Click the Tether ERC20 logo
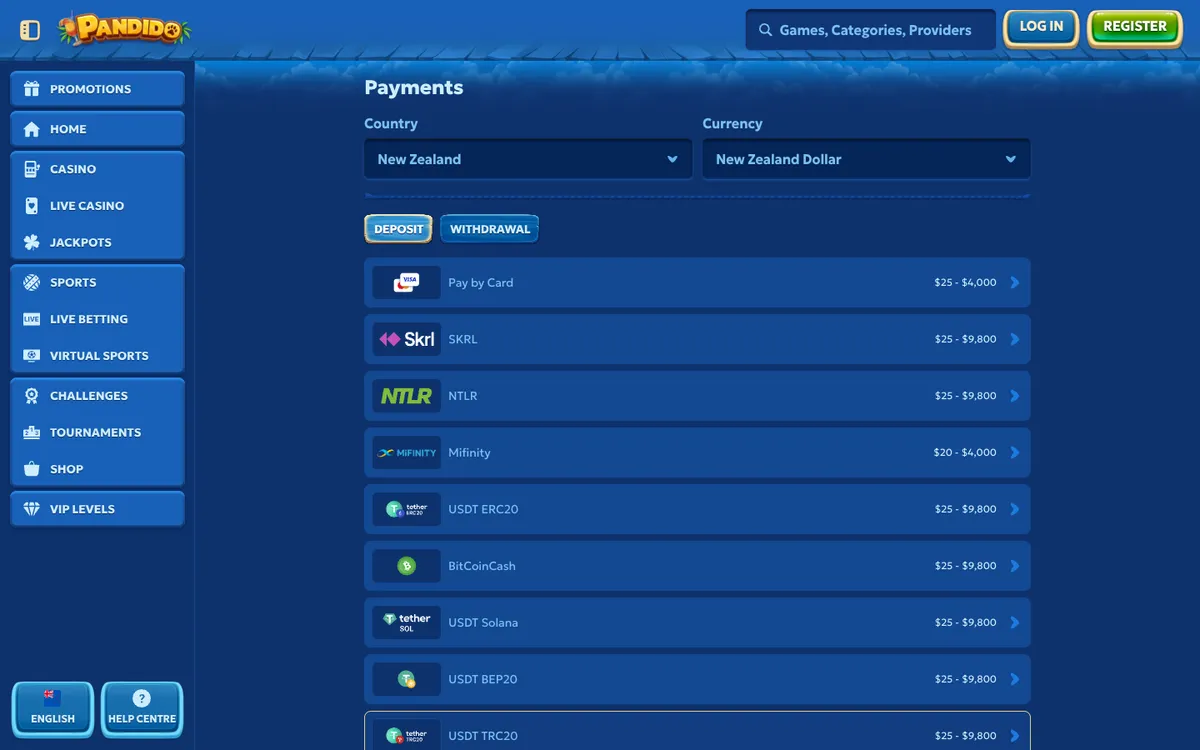Screen dimensions: 1200x750 (x=406, y=509)
